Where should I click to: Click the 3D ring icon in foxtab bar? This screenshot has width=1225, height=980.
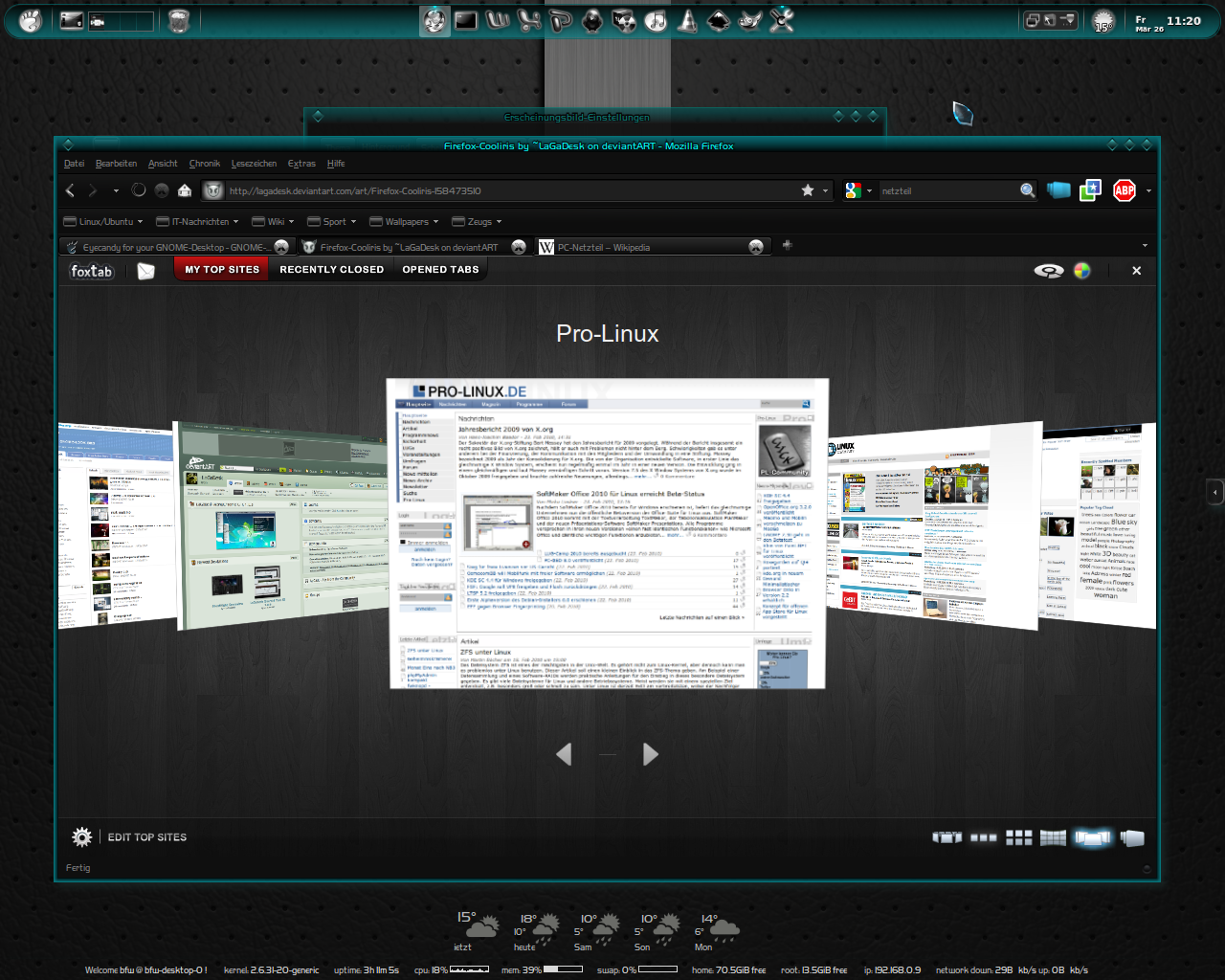pyautogui.click(x=1048, y=271)
